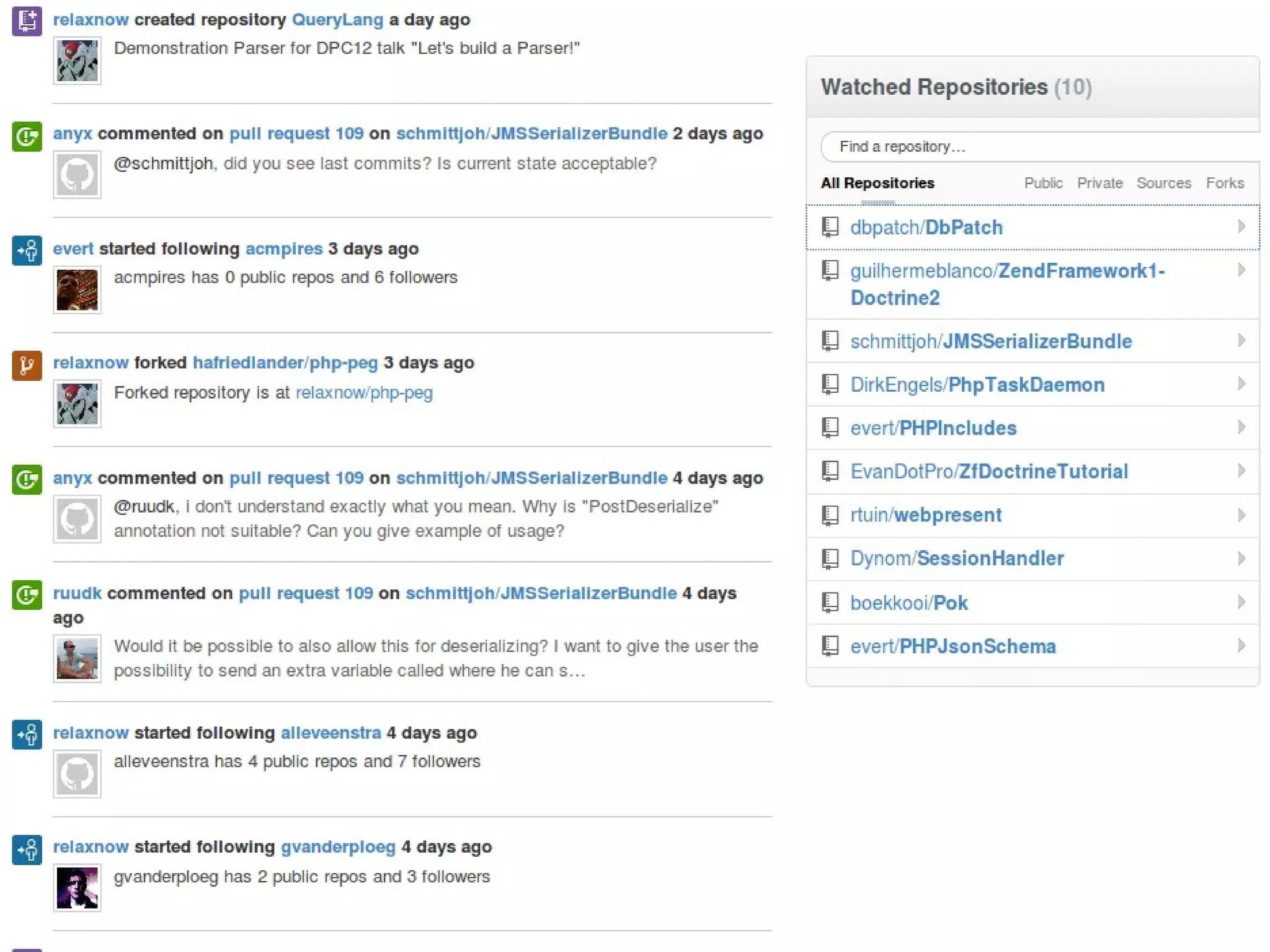
Task: Open the QueryLang repository link
Action: pos(337,20)
